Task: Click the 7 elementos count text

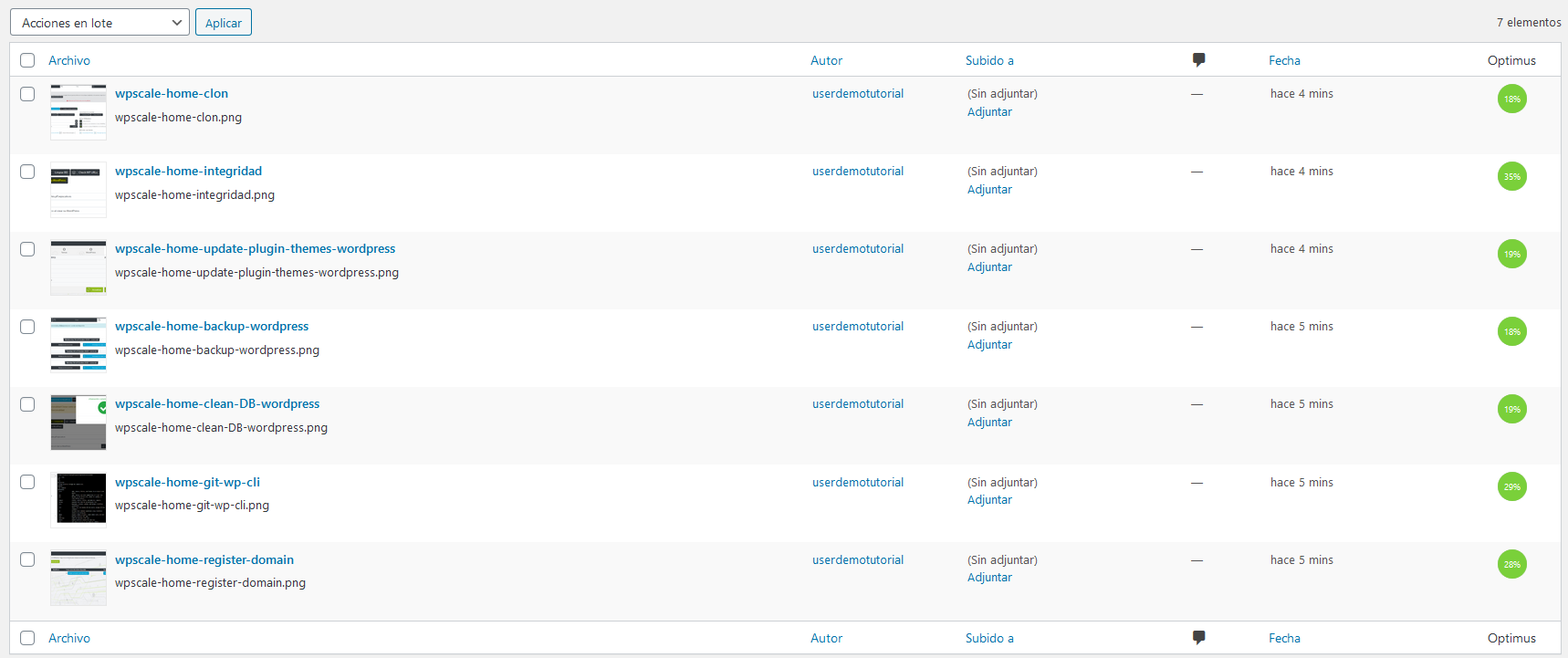Action: point(1529,22)
